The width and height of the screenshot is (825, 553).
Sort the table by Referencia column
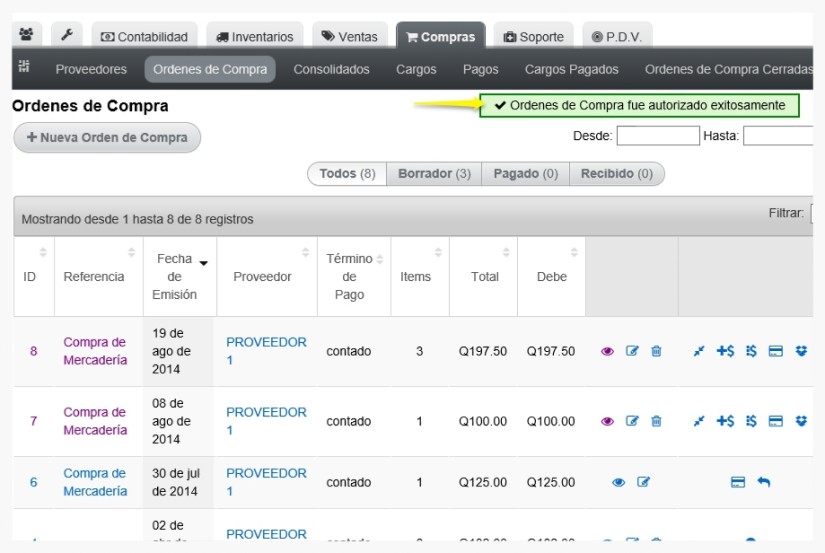(x=99, y=276)
